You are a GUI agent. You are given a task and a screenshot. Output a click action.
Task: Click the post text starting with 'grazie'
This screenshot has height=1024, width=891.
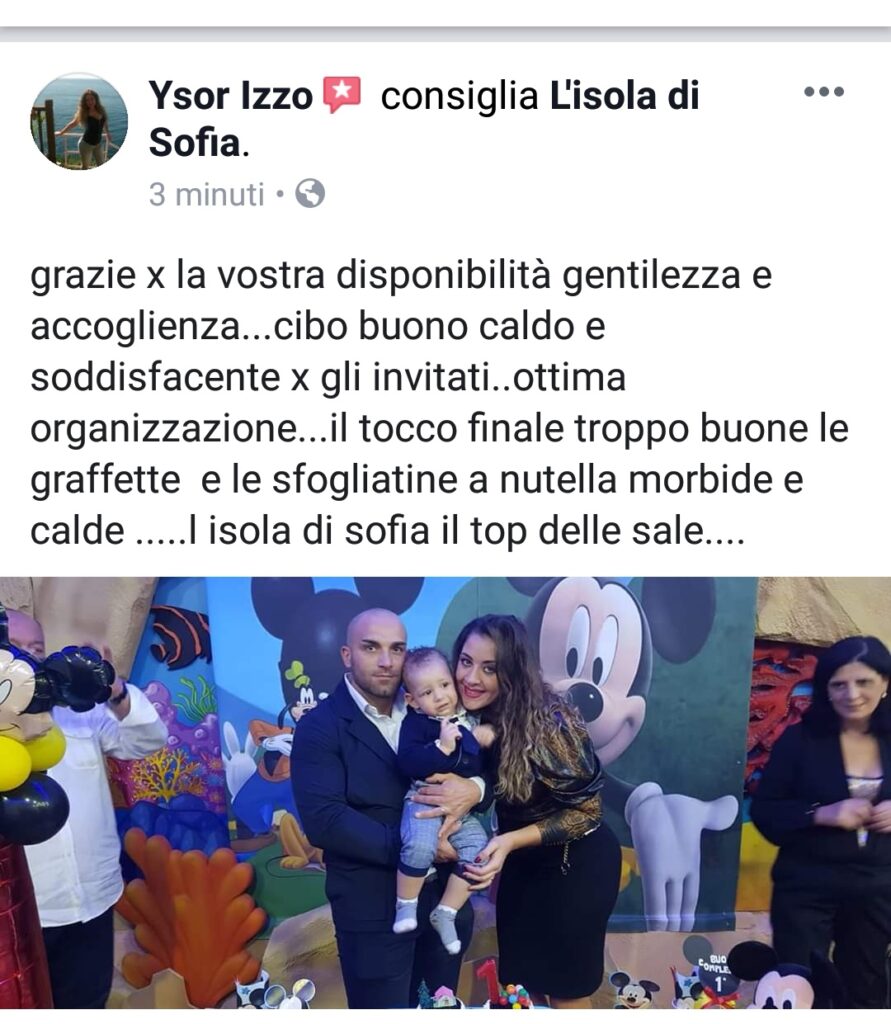[439, 403]
